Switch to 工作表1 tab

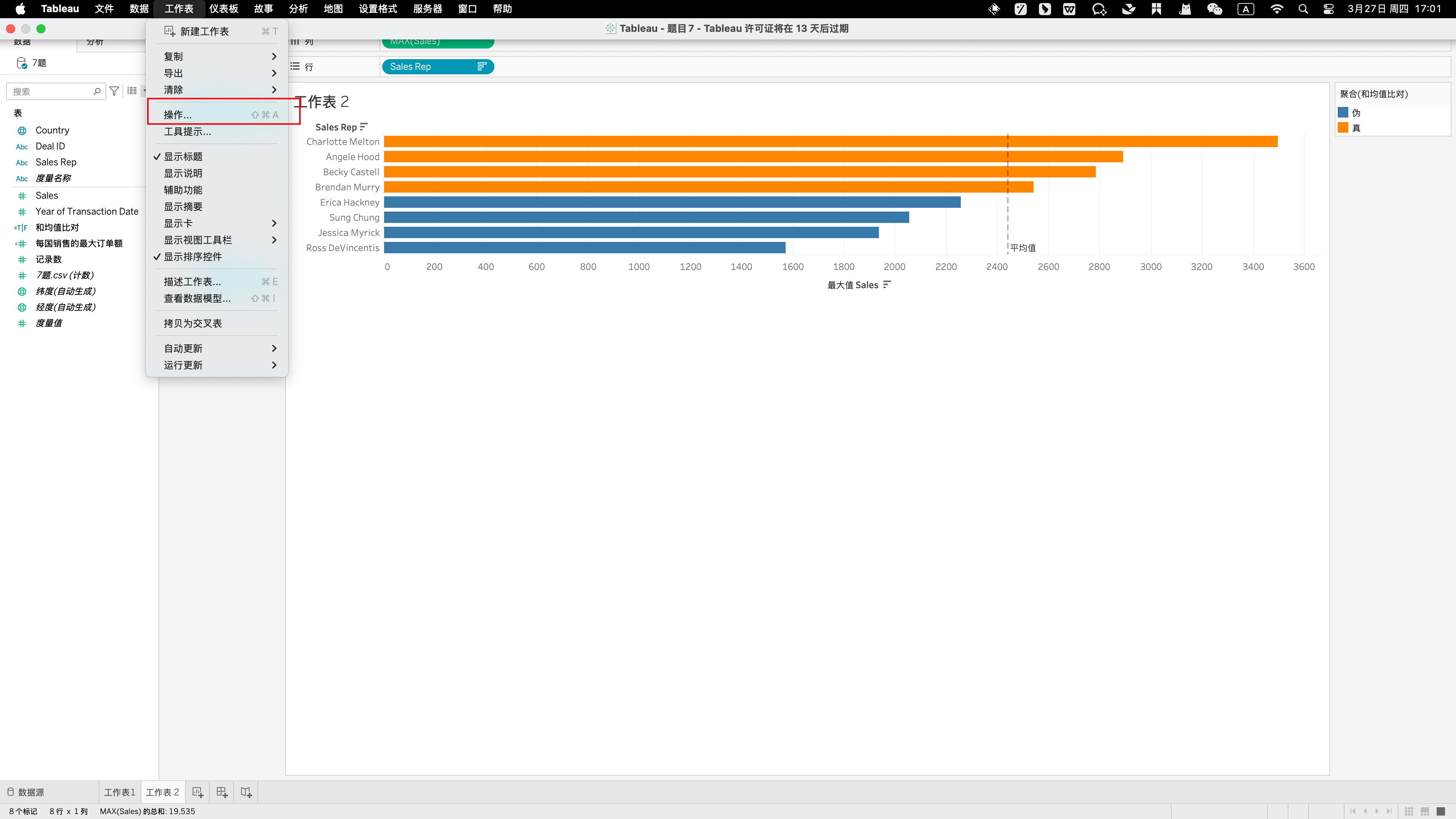pos(120,792)
